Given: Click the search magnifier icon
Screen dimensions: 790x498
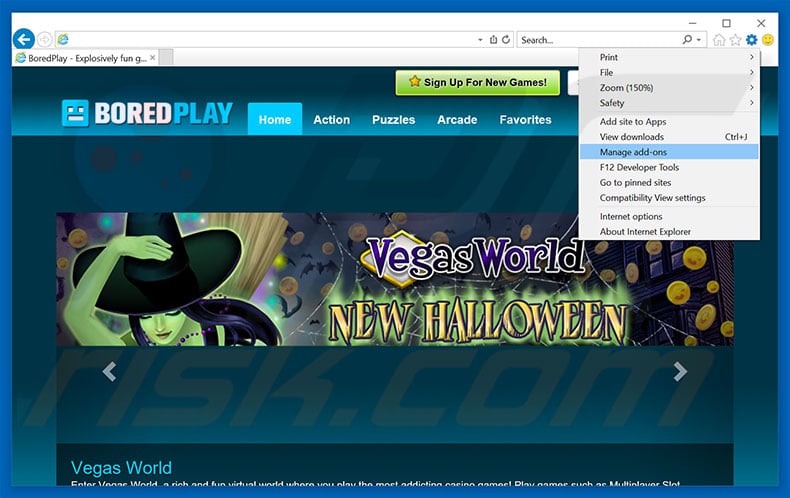Looking at the screenshot, I should [x=687, y=39].
